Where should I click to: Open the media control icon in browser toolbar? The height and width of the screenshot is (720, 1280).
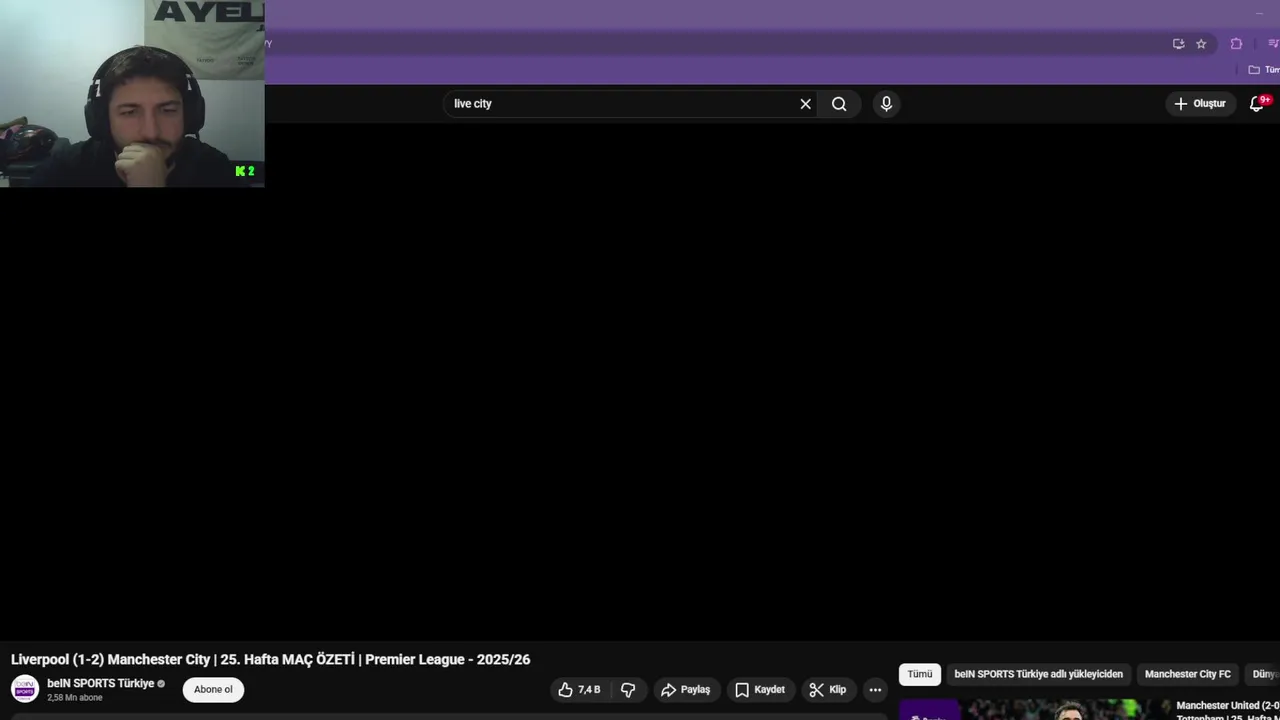(1273, 44)
